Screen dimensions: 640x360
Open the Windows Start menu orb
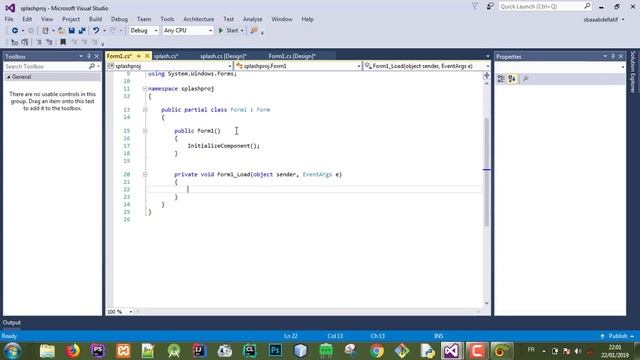(x=13, y=351)
